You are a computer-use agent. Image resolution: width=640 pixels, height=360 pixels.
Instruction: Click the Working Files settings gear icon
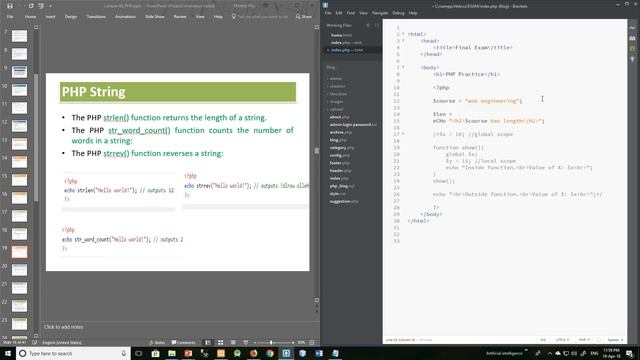pyautogui.click(x=368, y=25)
